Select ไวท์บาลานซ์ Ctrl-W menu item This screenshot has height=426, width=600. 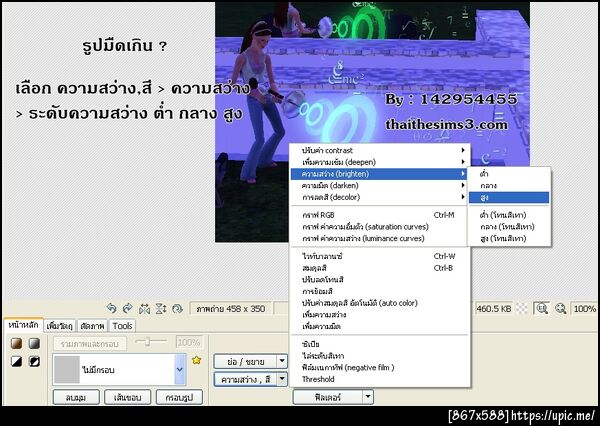(379, 256)
